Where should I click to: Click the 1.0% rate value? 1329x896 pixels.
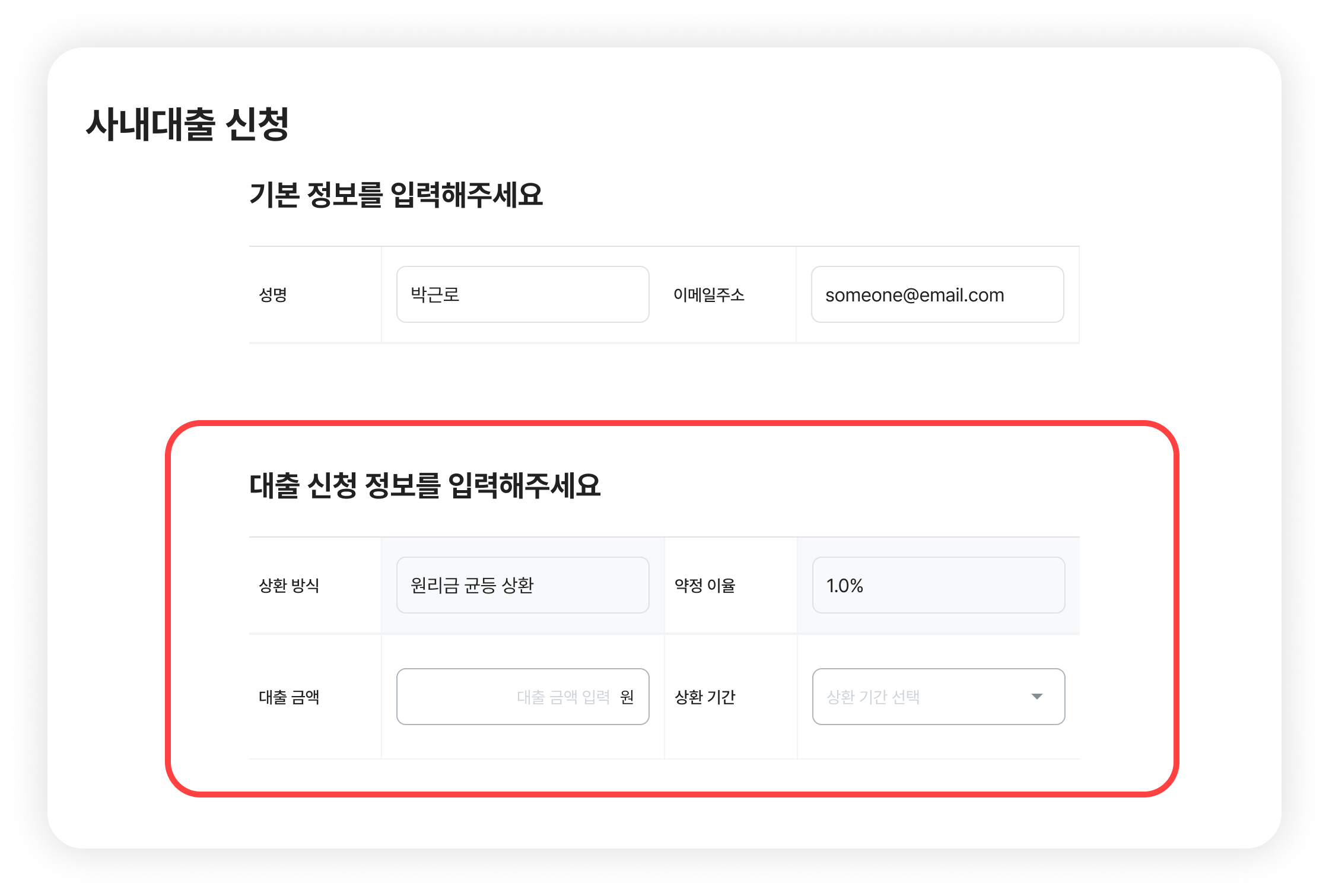point(844,586)
